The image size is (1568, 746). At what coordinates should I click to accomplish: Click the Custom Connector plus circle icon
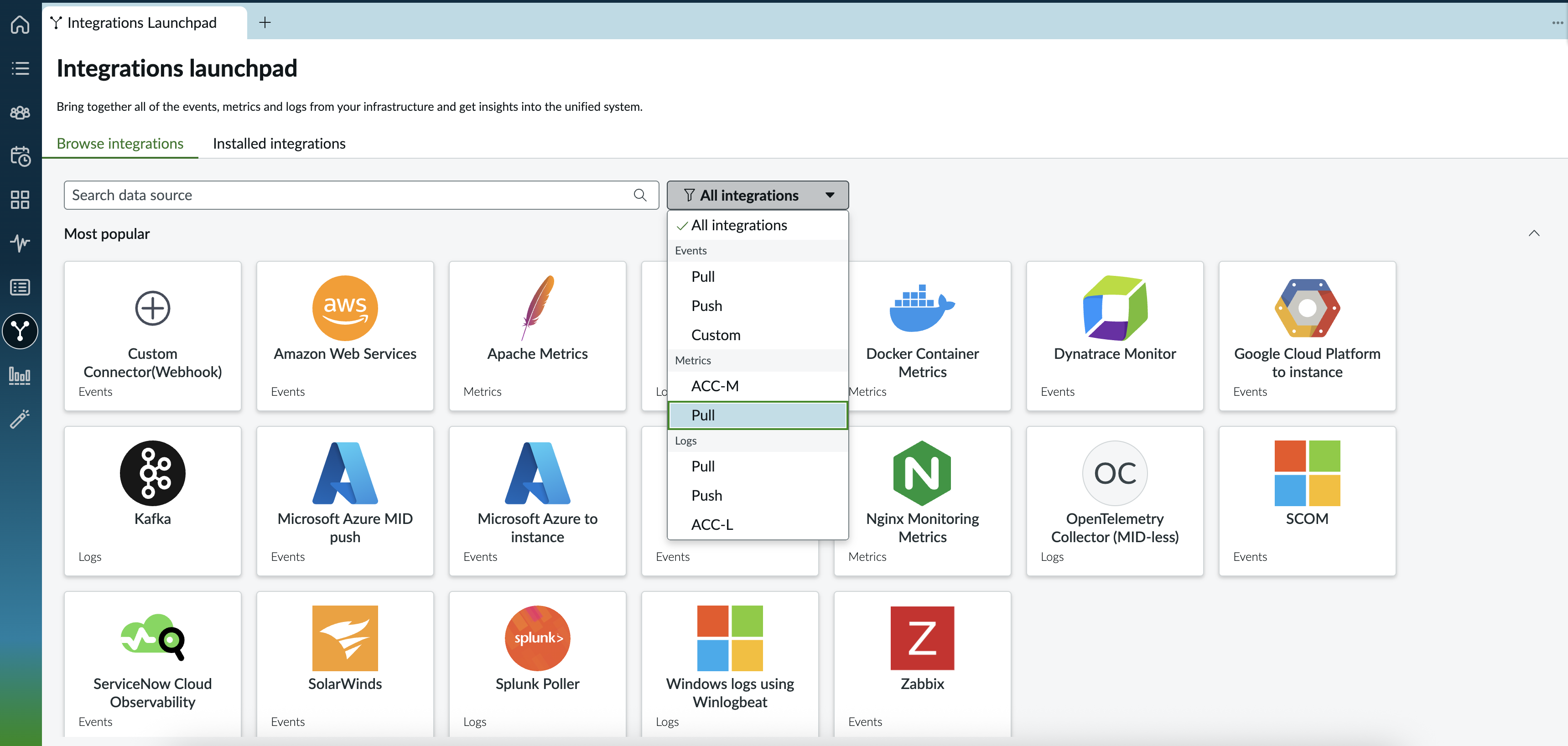pyautogui.click(x=153, y=309)
